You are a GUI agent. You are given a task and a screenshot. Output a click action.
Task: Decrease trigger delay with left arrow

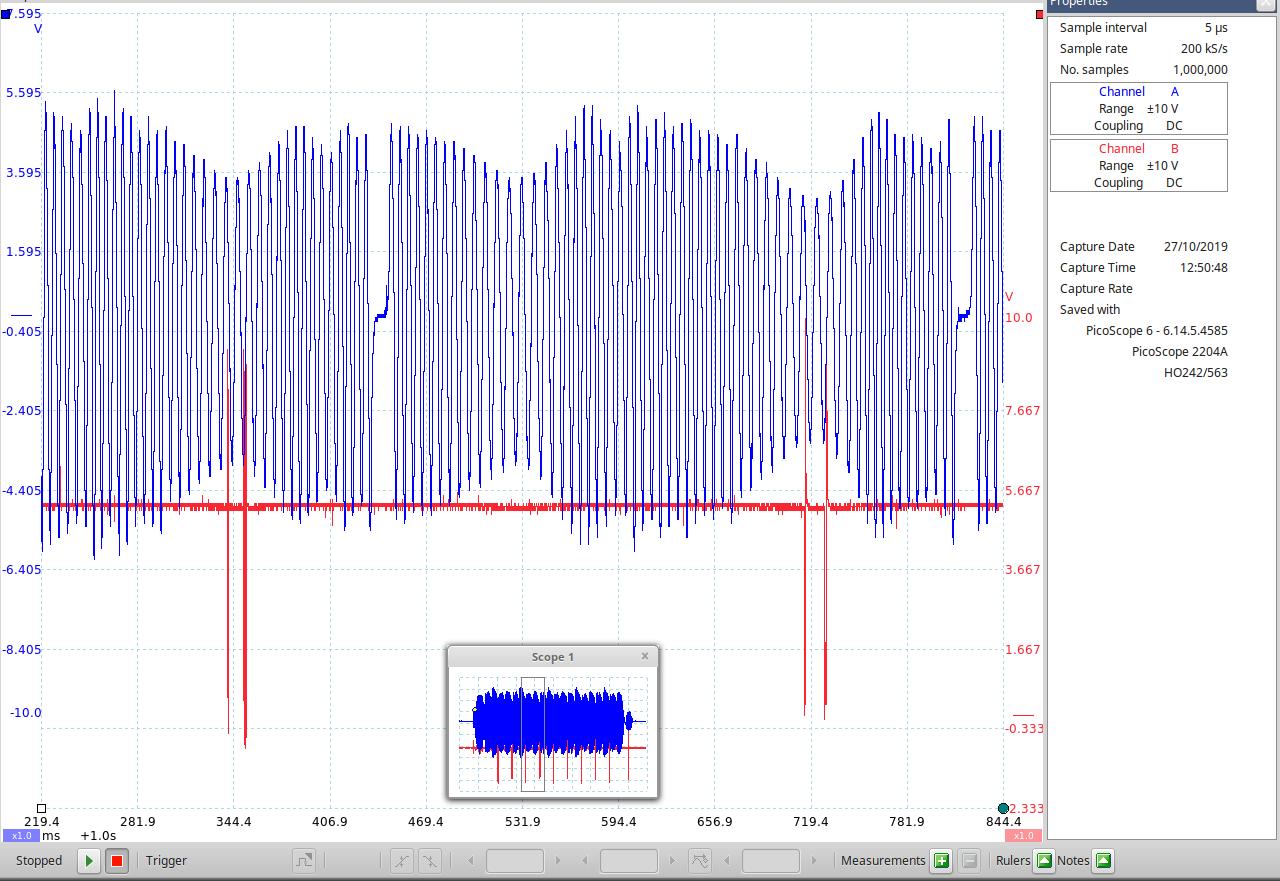point(727,860)
